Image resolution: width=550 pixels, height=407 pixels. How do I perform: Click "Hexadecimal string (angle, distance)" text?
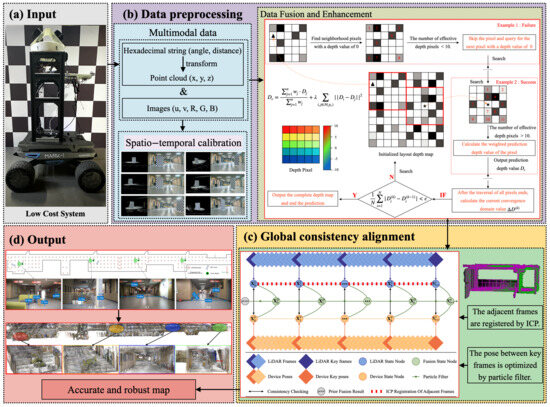tap(182, 51)
